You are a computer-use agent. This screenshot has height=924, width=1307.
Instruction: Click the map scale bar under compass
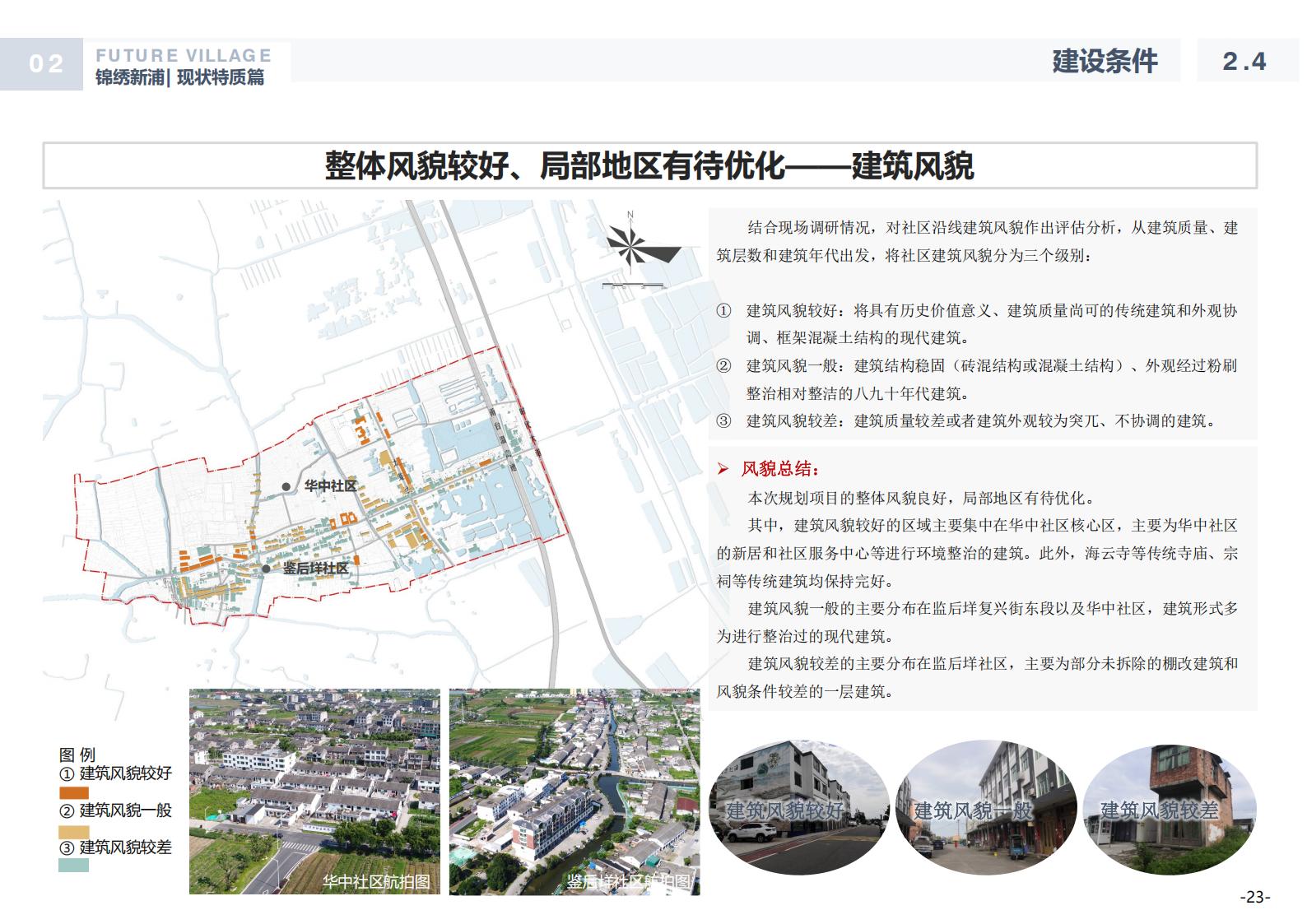click(634, 285)
